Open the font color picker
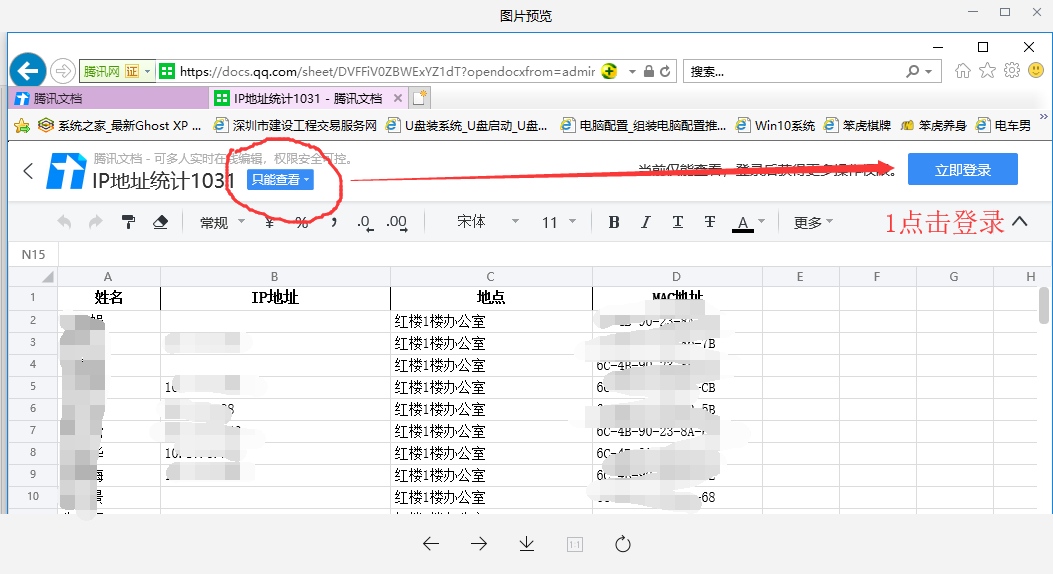Screen dimensions: 1053x574 coord(748,222)
